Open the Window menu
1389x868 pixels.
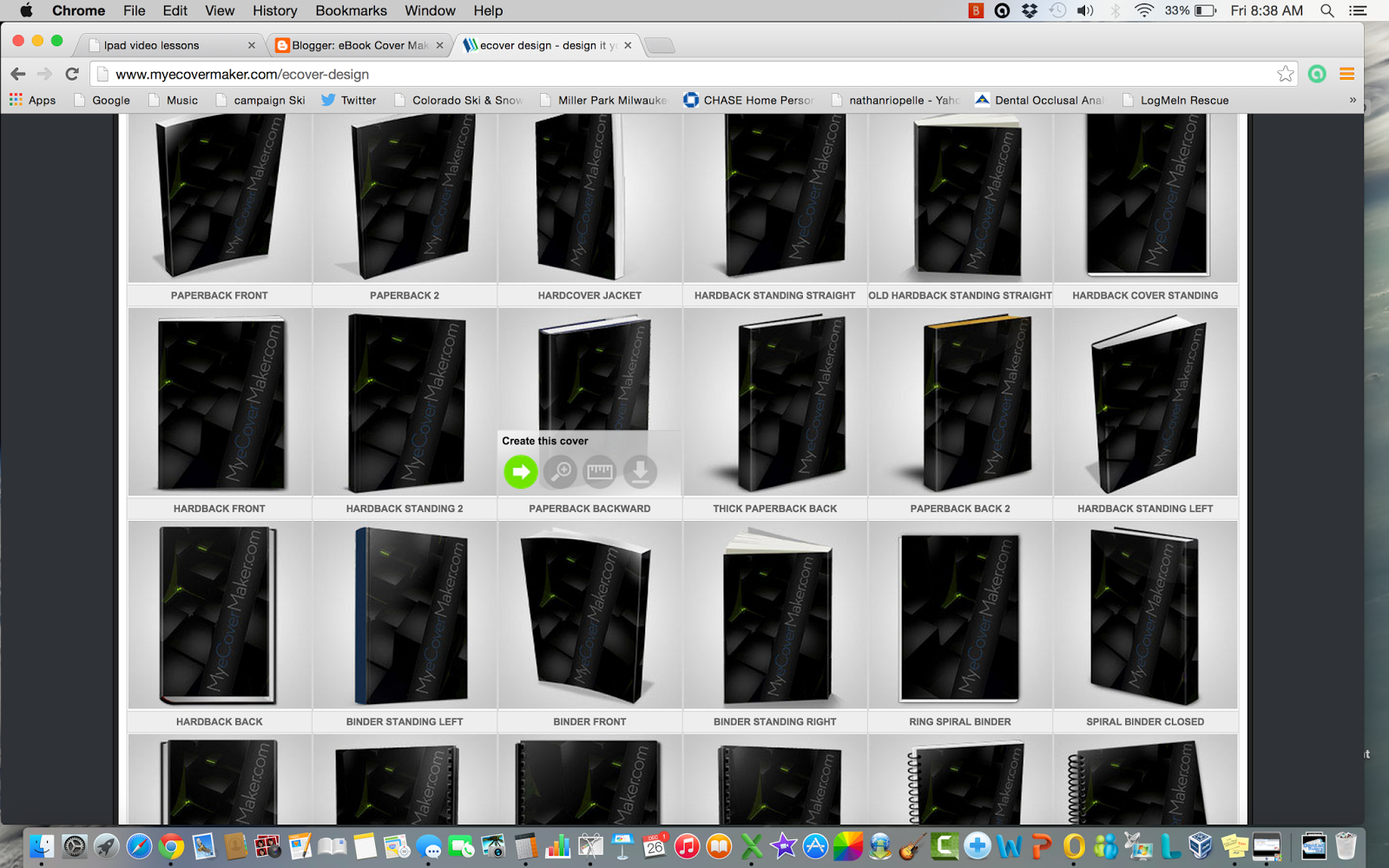(430, 10)
